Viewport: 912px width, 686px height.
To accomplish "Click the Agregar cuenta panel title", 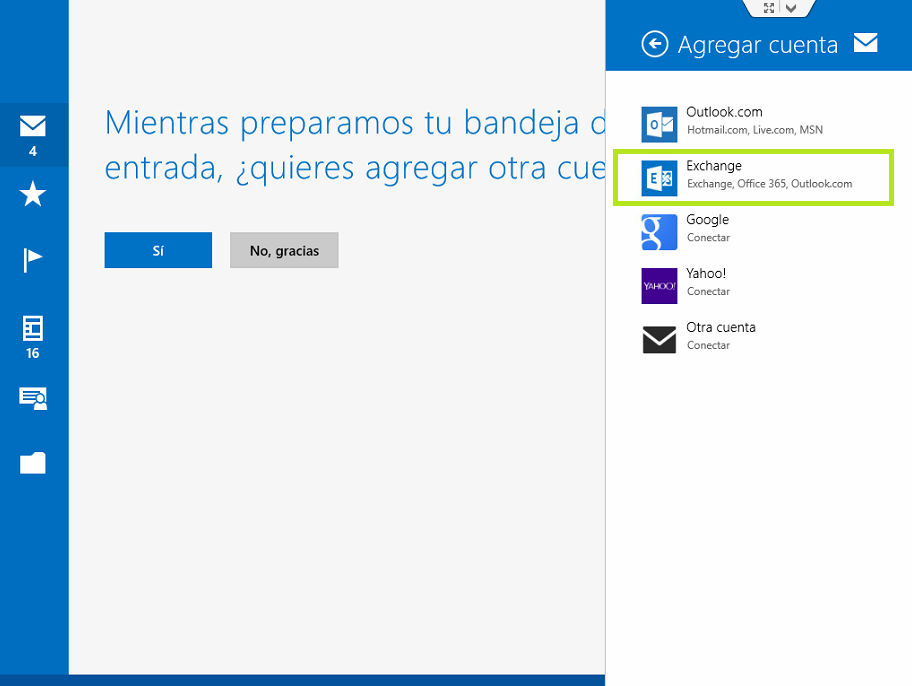I will click(x=758, y=45).
